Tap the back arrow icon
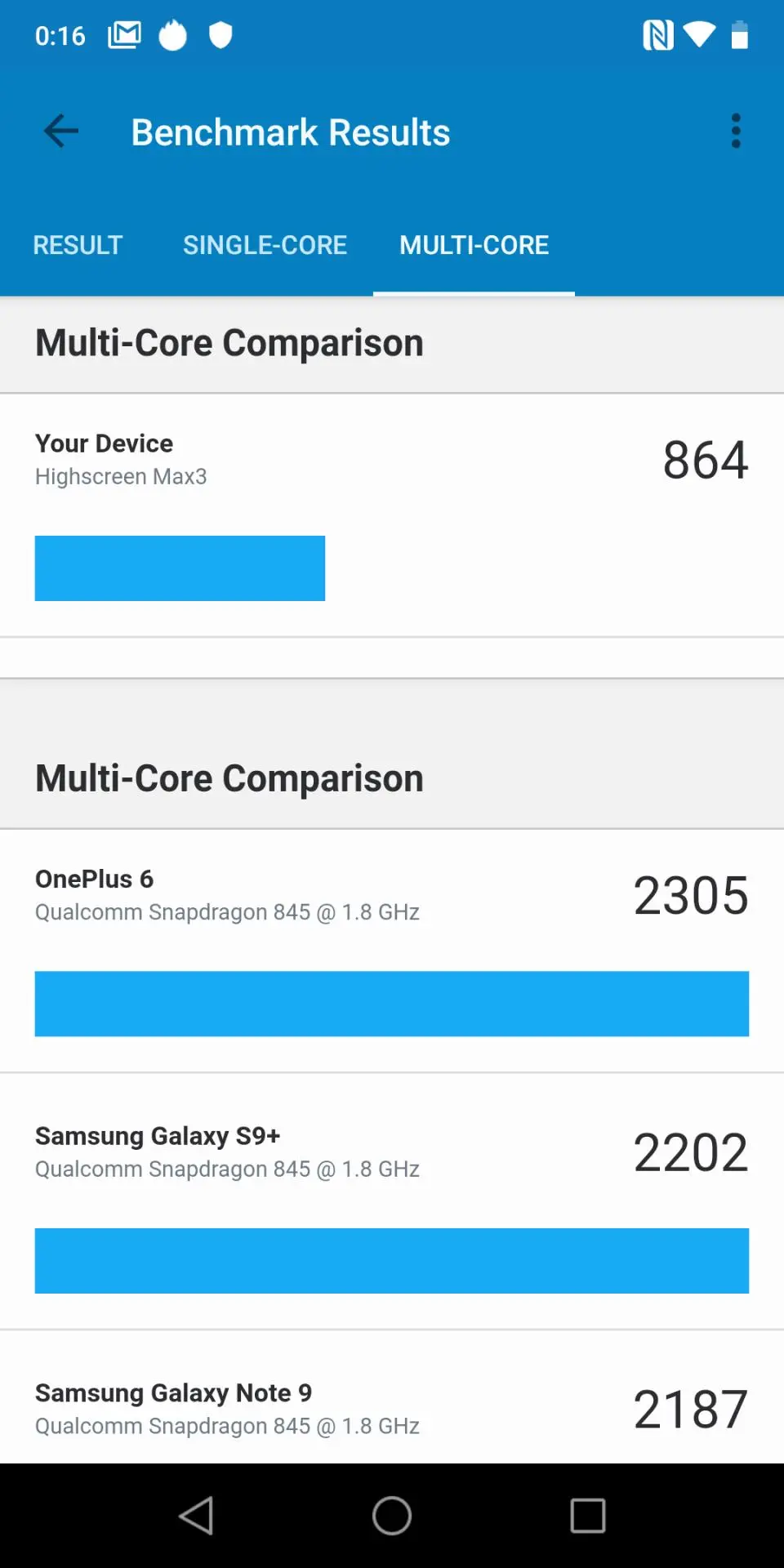Image resolution: width=784 pixels, height=1568 pixels. click(x=61, y=131)
